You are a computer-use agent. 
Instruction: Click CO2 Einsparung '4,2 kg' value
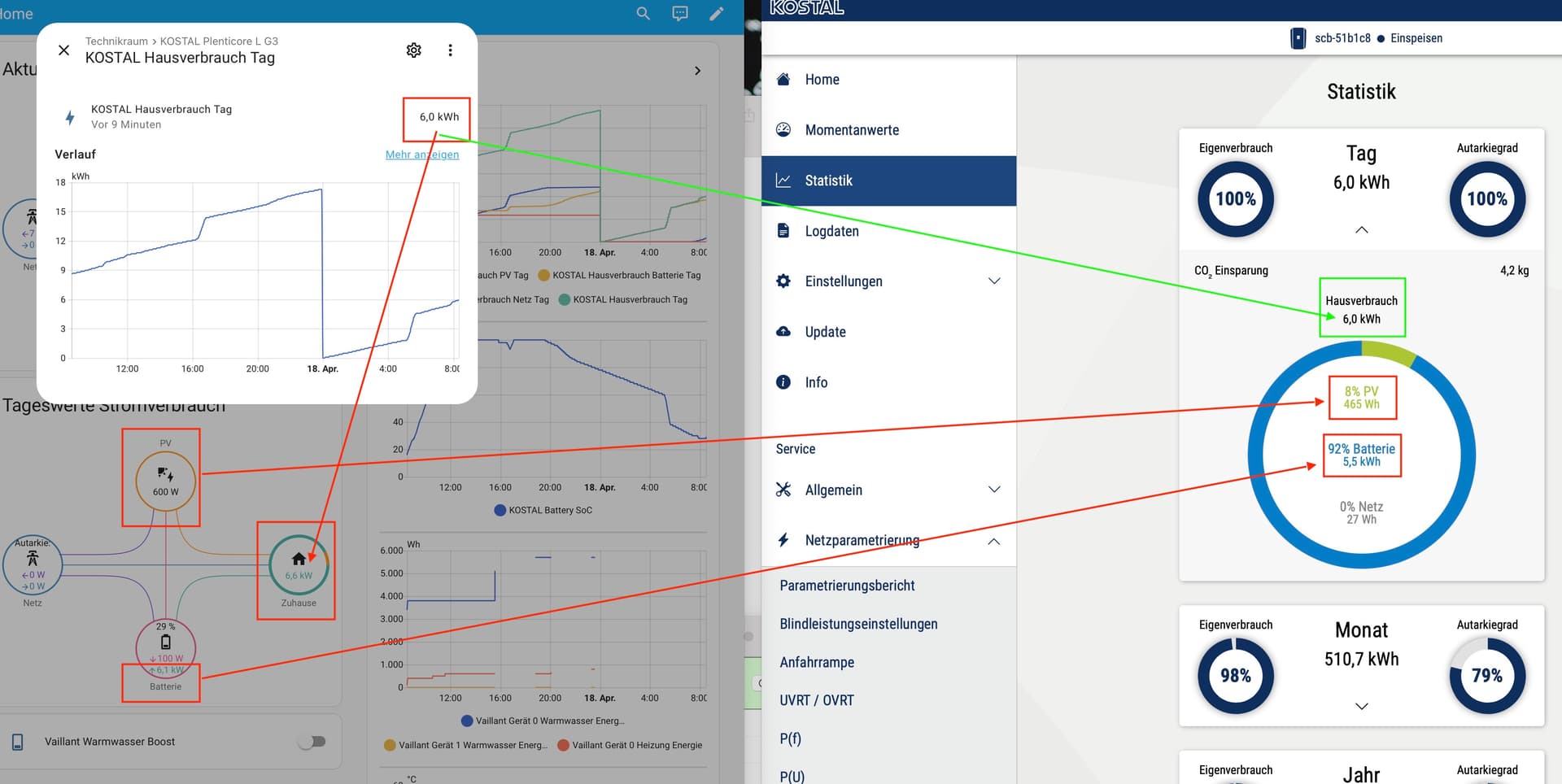click(1515, 271)
